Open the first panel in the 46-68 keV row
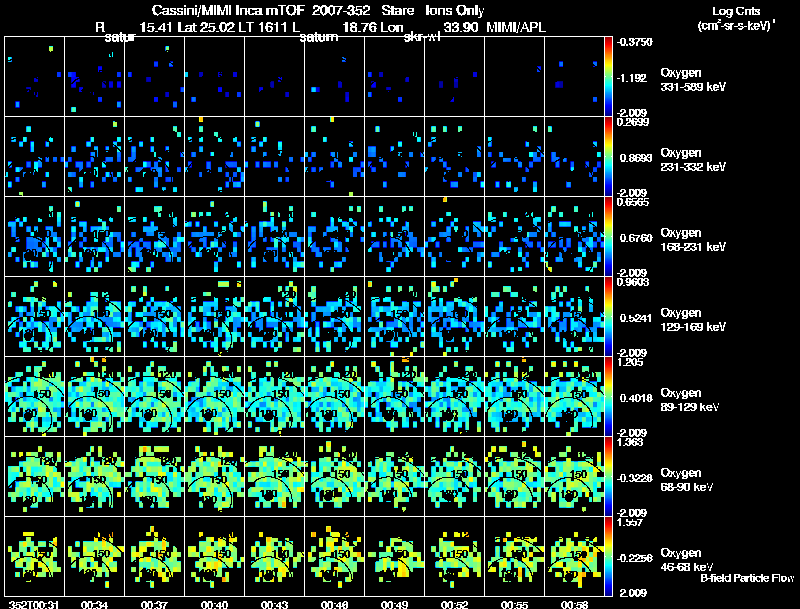Viewport: 800px width, 609px height. [x=35, y=556]
